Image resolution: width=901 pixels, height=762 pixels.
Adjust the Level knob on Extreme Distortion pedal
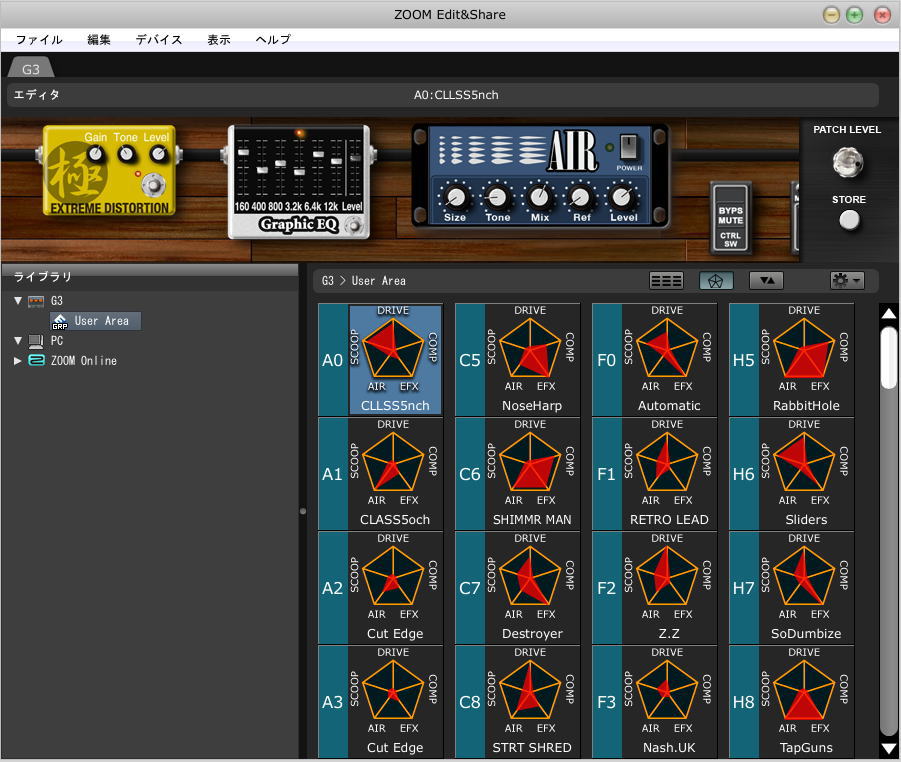coord(158,154)
